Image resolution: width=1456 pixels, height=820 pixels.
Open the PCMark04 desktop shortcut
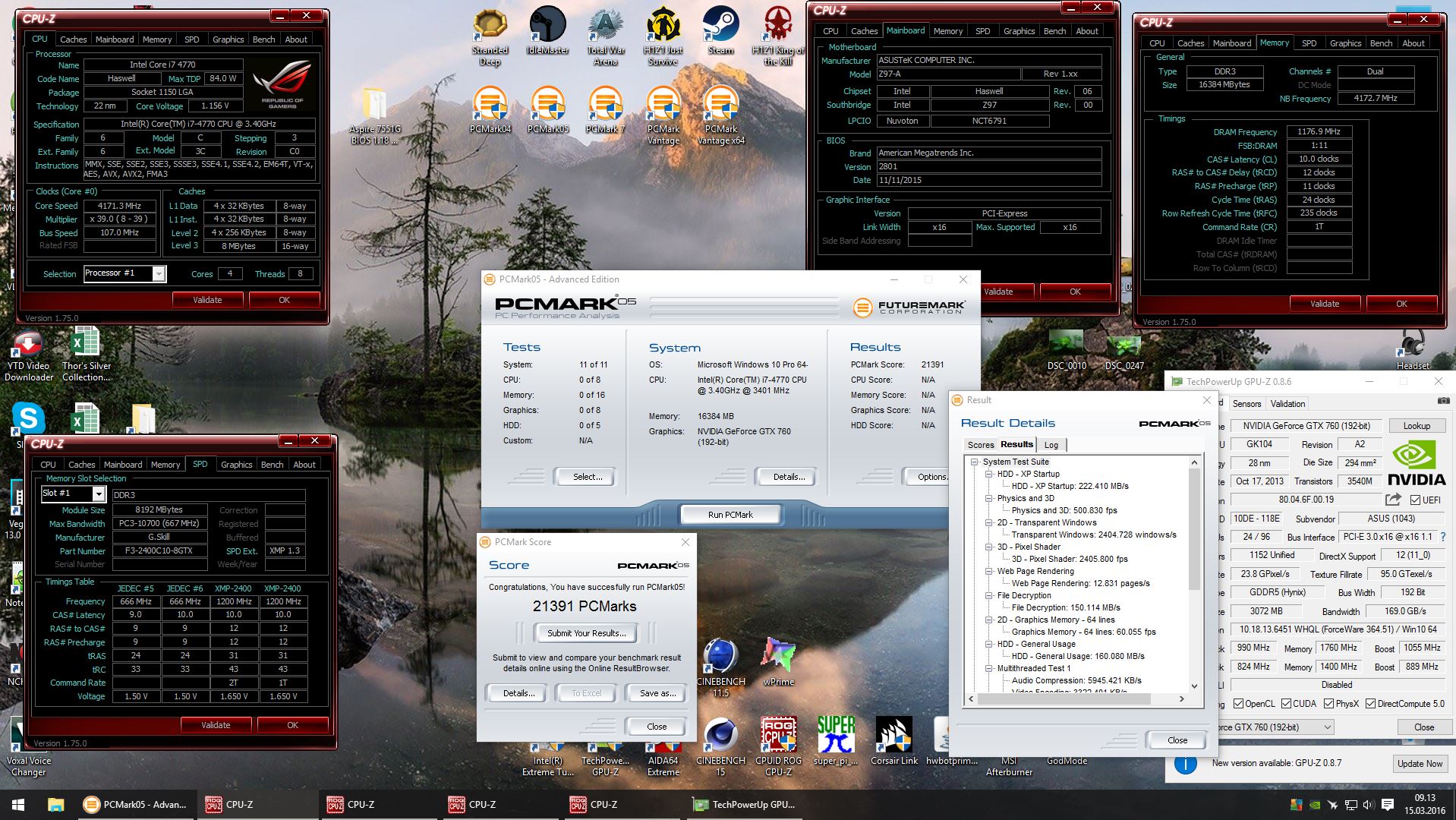490,110
